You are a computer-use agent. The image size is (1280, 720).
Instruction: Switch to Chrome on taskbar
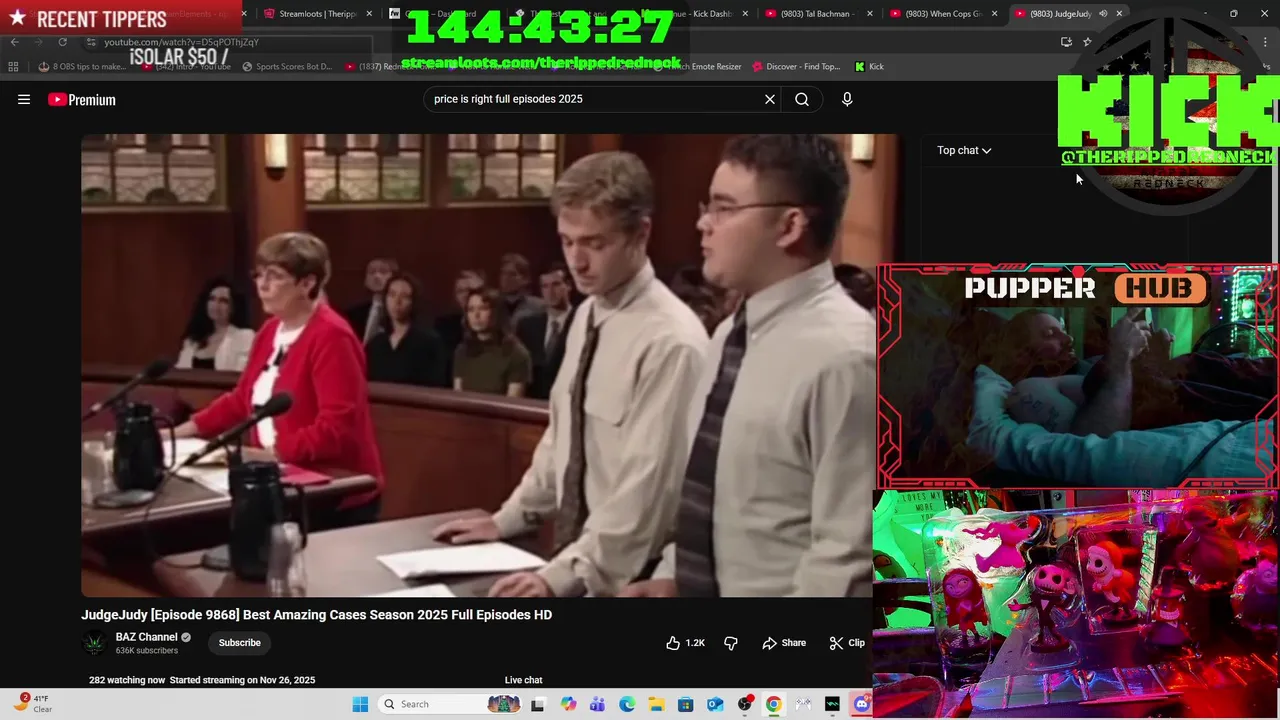[773, 704]
